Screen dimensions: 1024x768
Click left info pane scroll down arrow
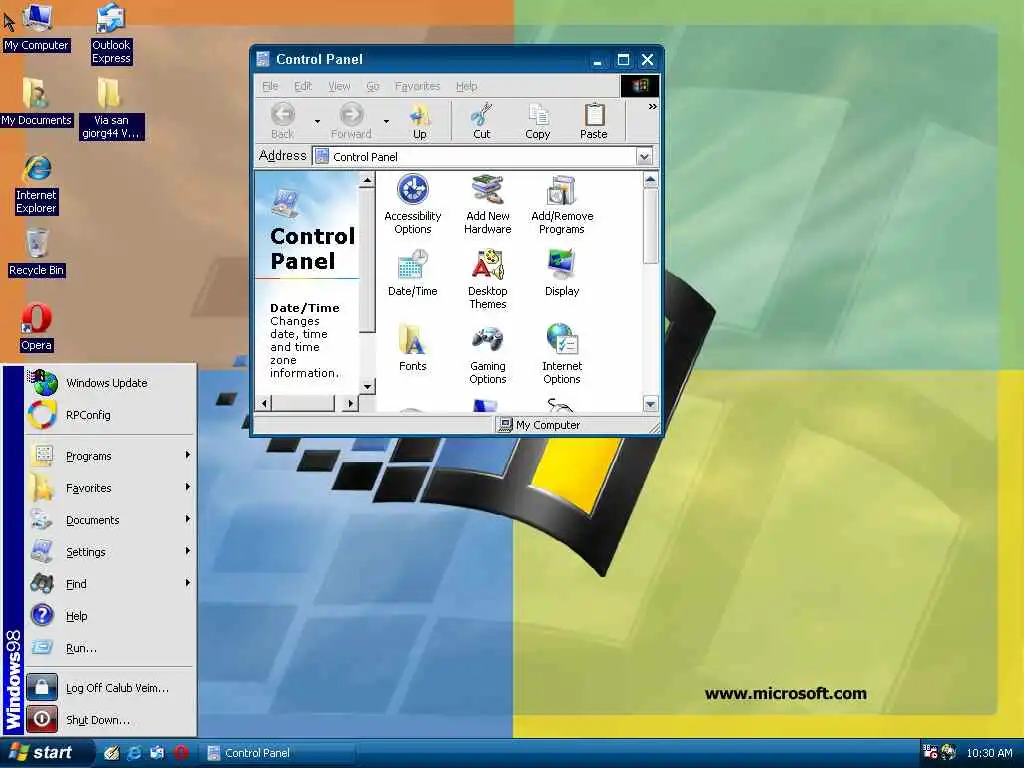click(x=368, y=386)
